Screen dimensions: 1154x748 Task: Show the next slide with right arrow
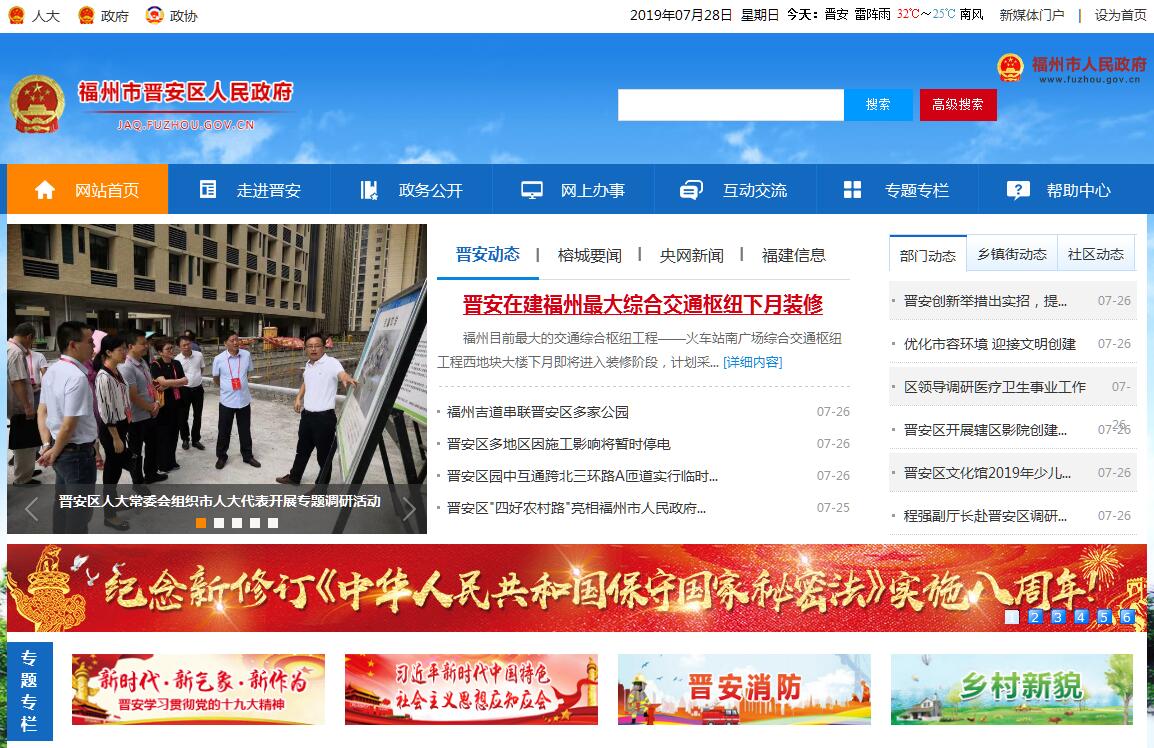pyautogui.click(x=408, y=509)
